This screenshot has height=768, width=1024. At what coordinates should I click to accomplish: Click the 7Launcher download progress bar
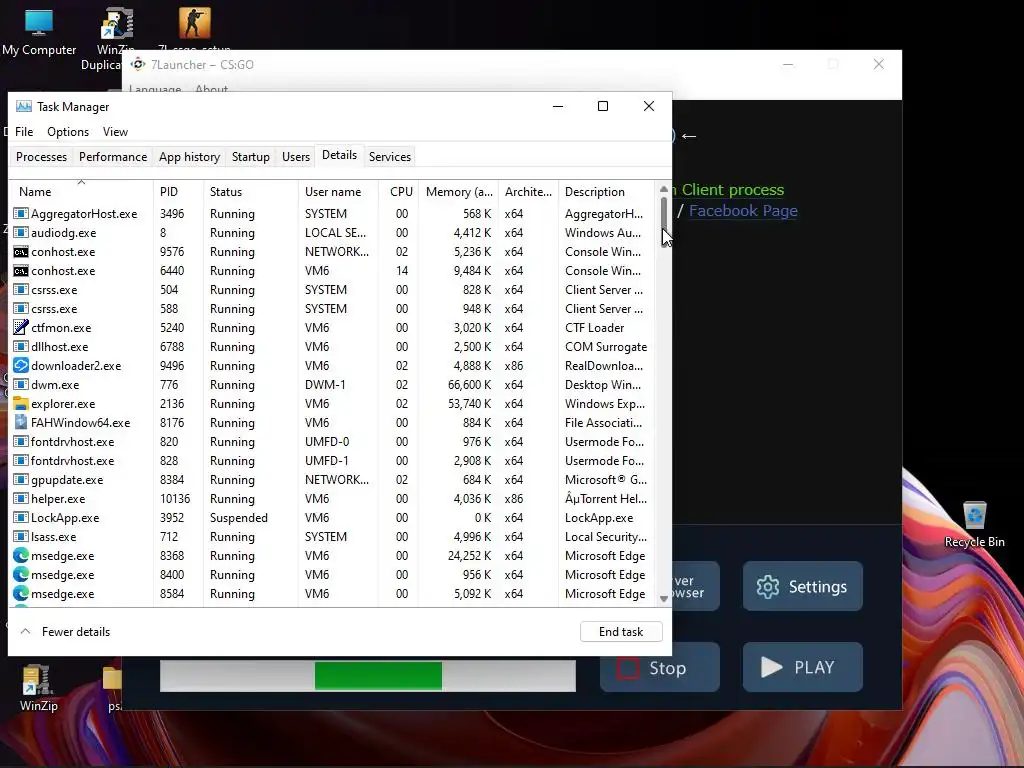tap(368, 676)
